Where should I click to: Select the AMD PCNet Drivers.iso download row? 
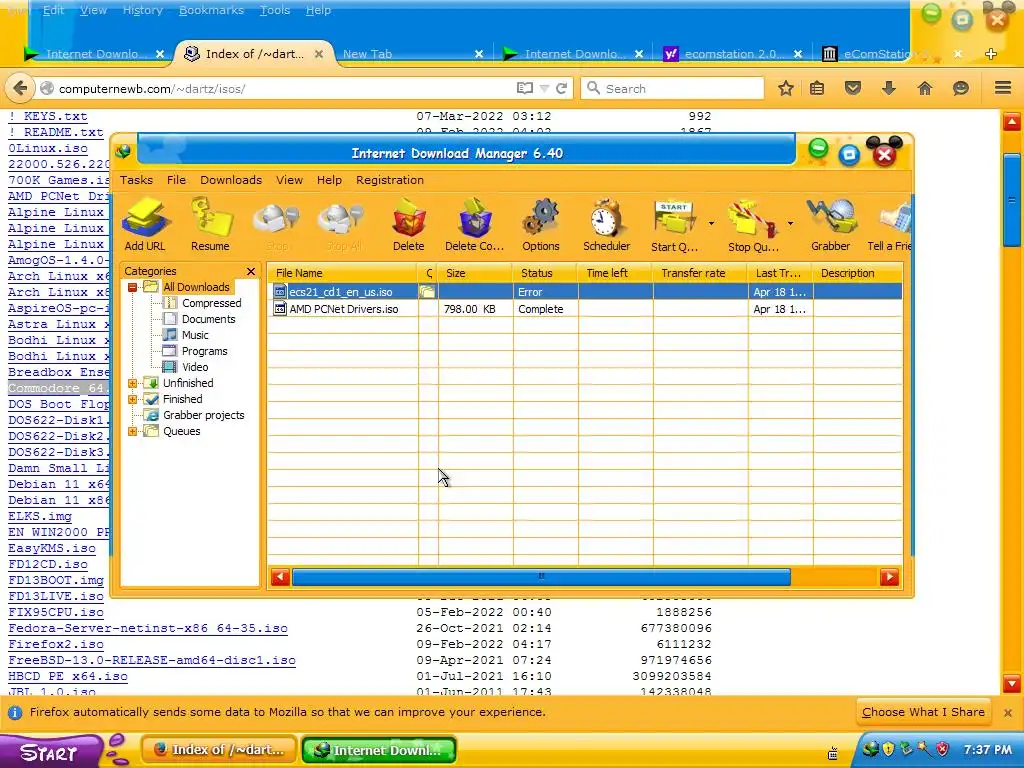585,309
